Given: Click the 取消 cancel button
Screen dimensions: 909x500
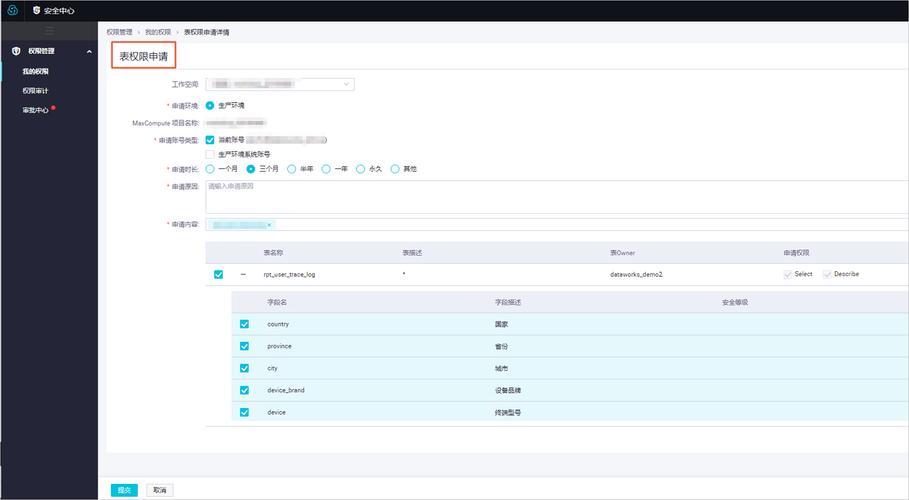Looking at the screenshot, I should tap(159, 490).
